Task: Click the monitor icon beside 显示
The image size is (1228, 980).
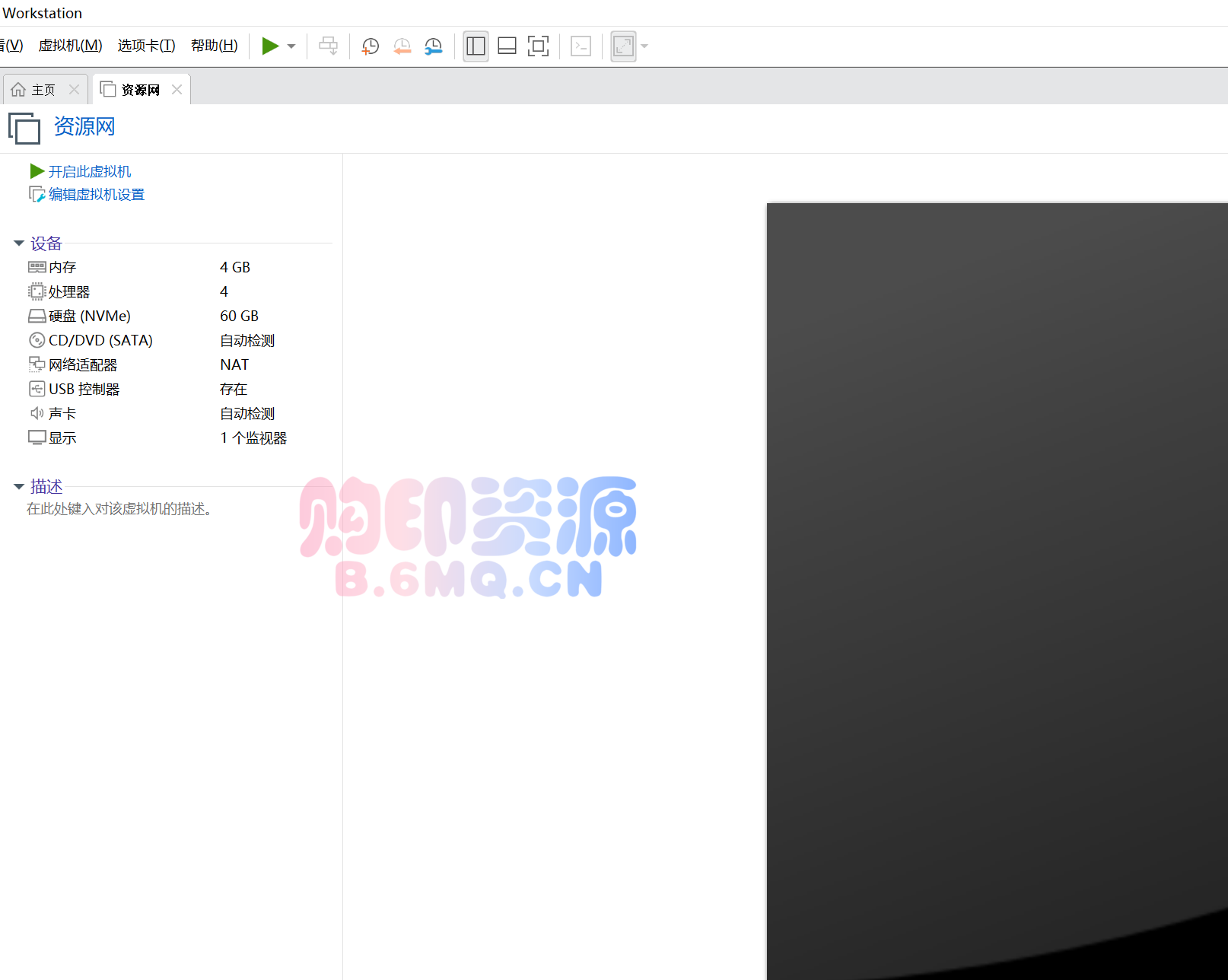Action: [37, 437]
